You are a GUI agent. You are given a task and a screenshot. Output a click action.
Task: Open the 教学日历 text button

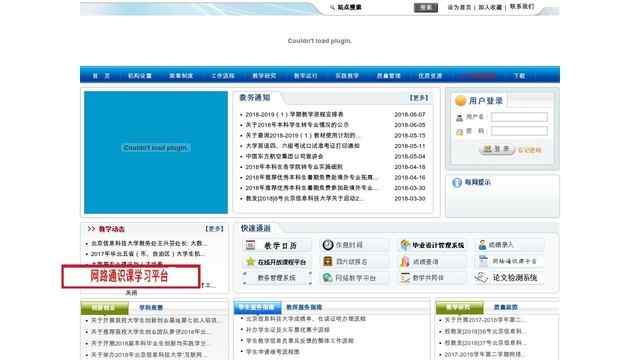(280, 246)
